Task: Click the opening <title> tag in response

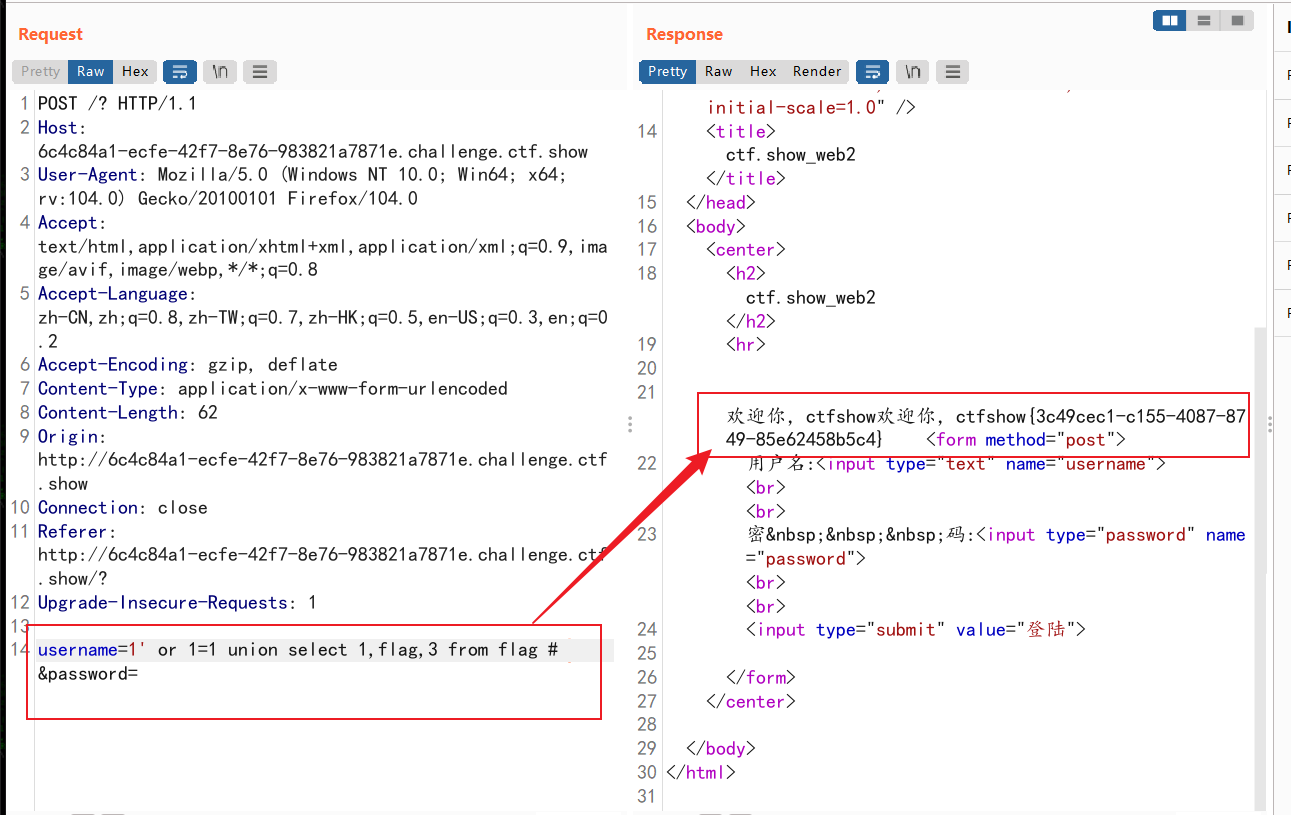Action: (x=741, y=131)
